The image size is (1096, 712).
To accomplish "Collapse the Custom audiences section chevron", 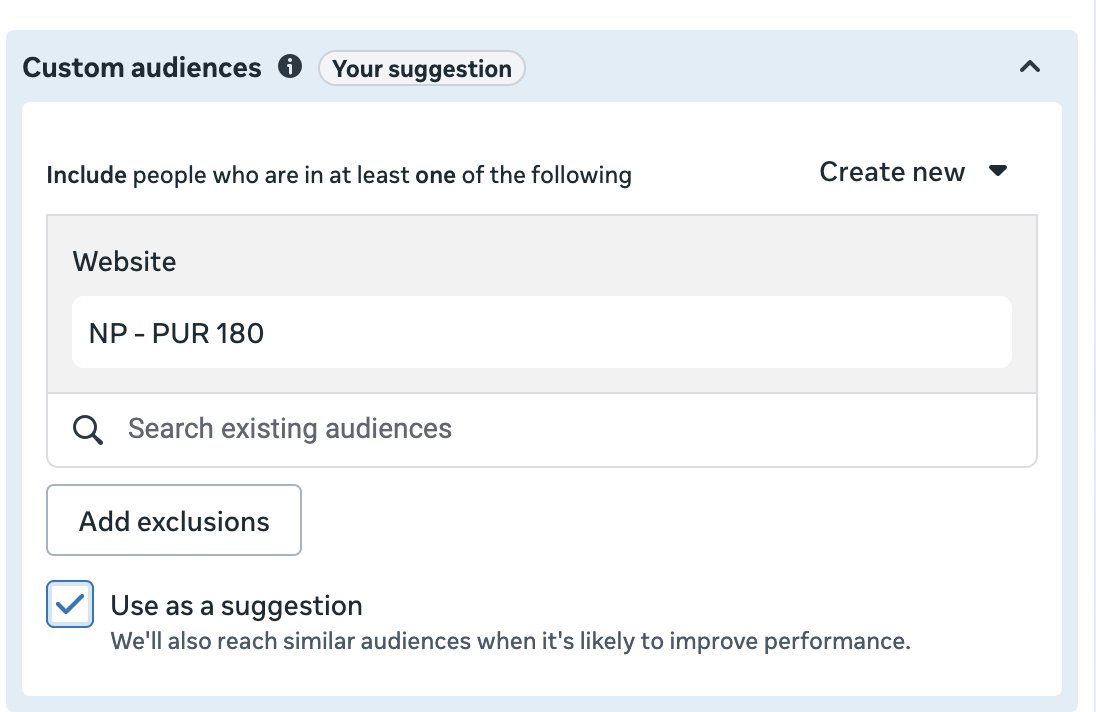I will tap(1029, 67).
